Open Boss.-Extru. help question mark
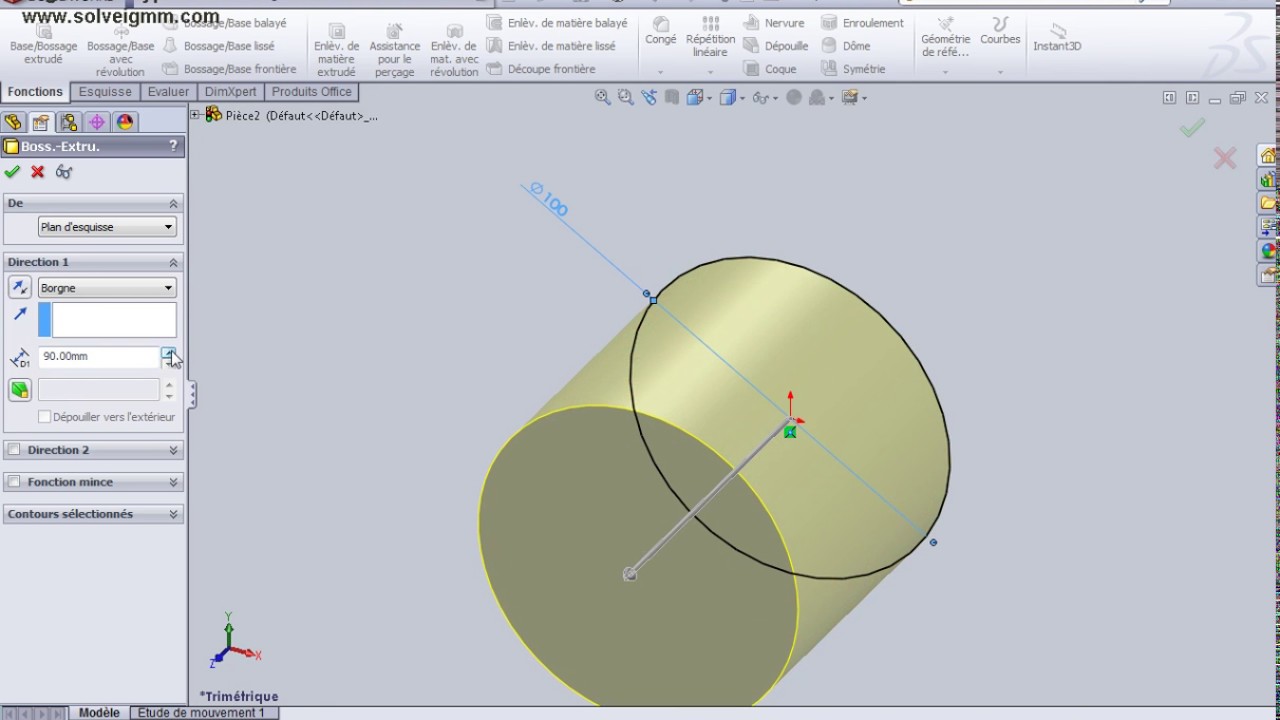The width and height of the screenshot is (1280, 720). point(173,146)
